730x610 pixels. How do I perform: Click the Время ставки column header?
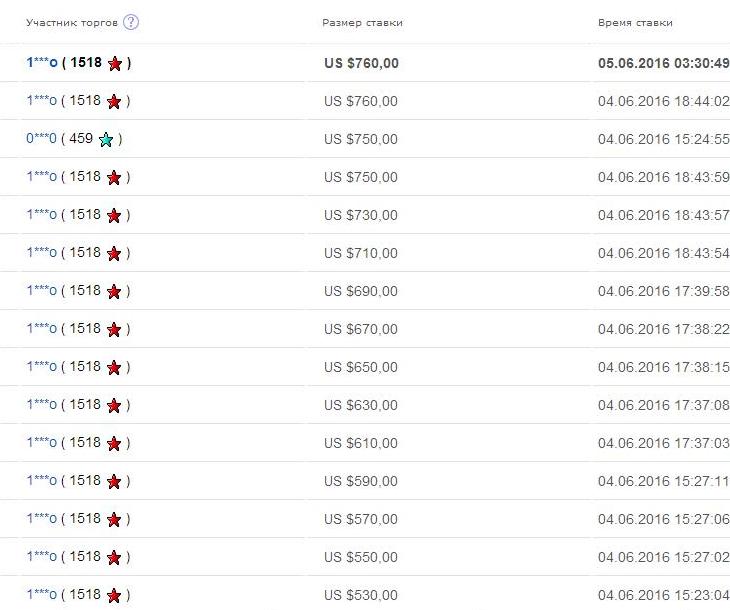(x=635, y=23)
